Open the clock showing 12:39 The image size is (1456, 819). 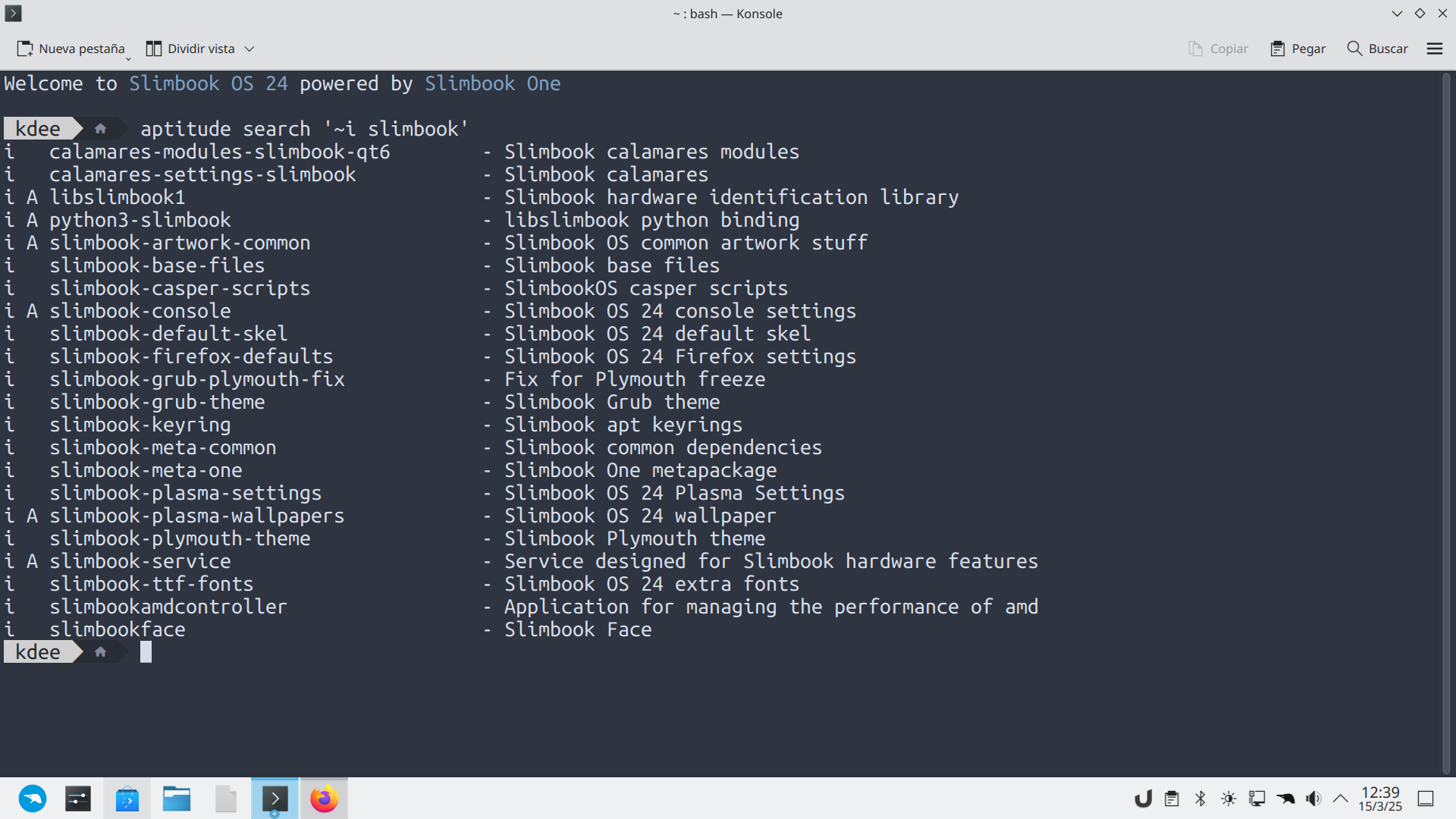pos(1380,799)
